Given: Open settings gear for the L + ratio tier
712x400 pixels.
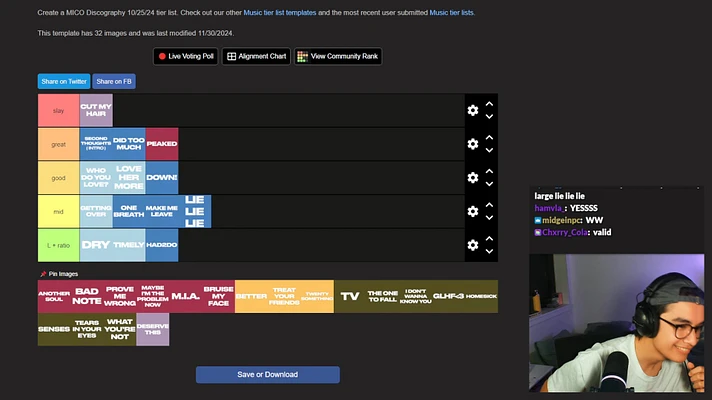Looking at the screenshot, I should pyautogui.click(x=473, y=245).
